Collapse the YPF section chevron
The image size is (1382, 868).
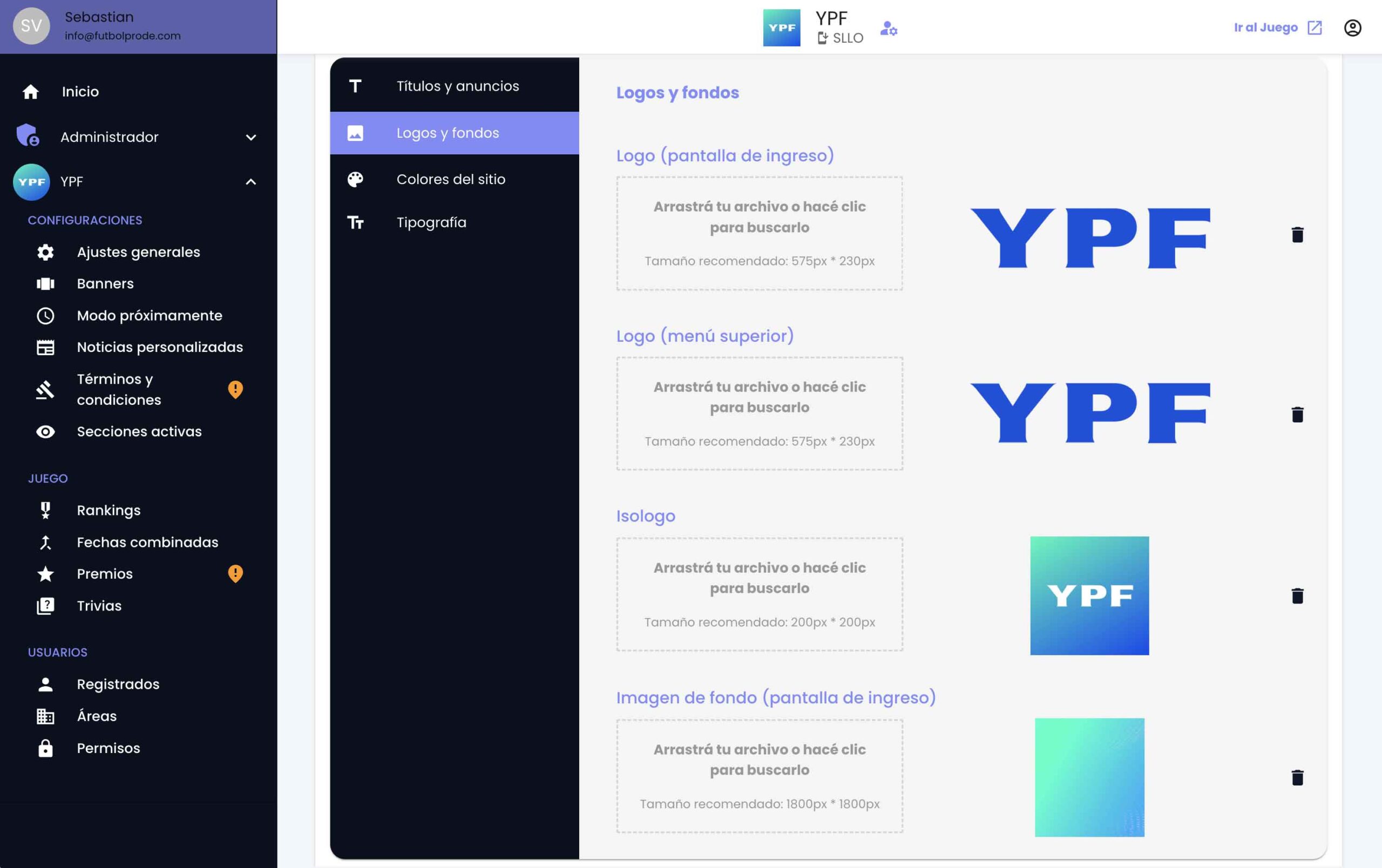pyautogui.click(x=251, y=182)
